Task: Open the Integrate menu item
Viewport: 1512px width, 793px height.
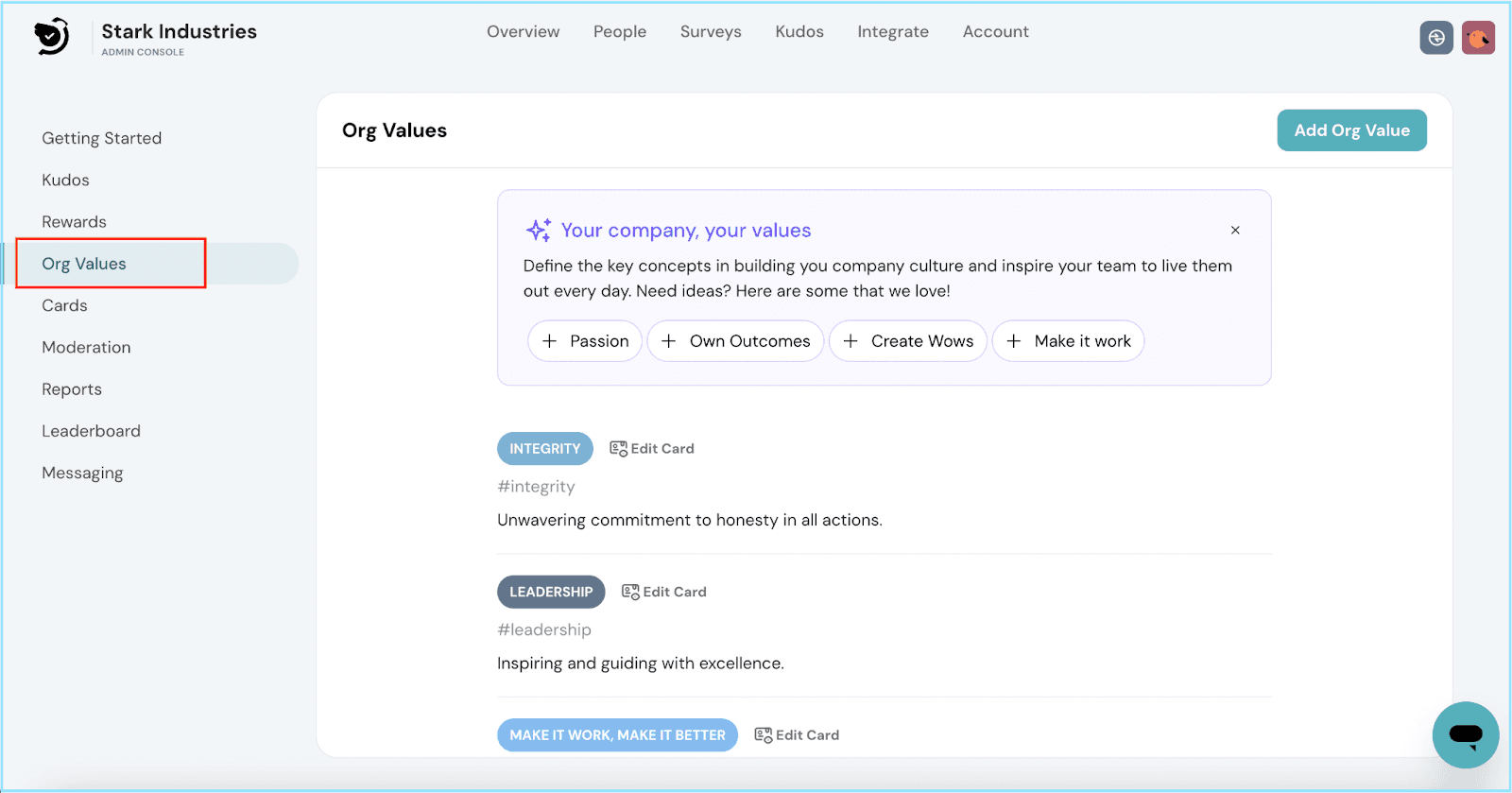Action: click(x=893, y=31)
